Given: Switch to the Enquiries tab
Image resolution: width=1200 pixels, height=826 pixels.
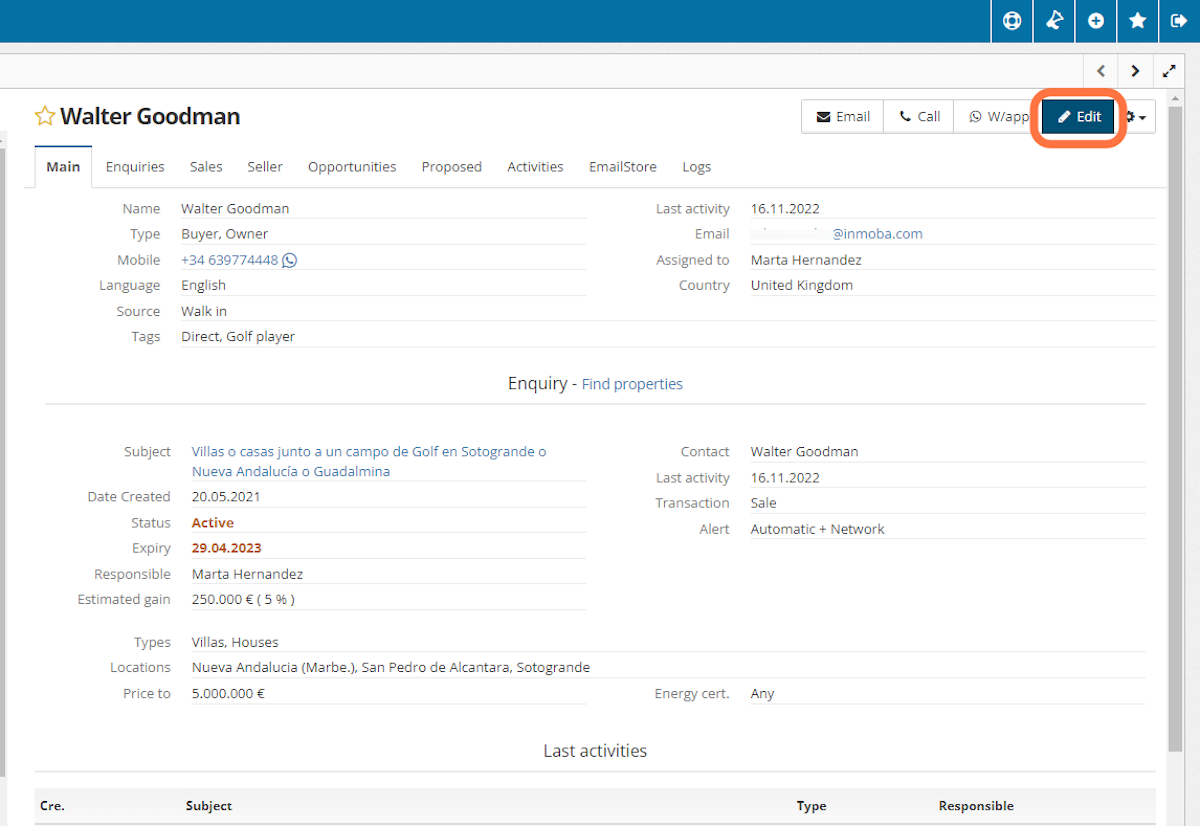Looking at the screenshot, I should click(x=135, y=167).
